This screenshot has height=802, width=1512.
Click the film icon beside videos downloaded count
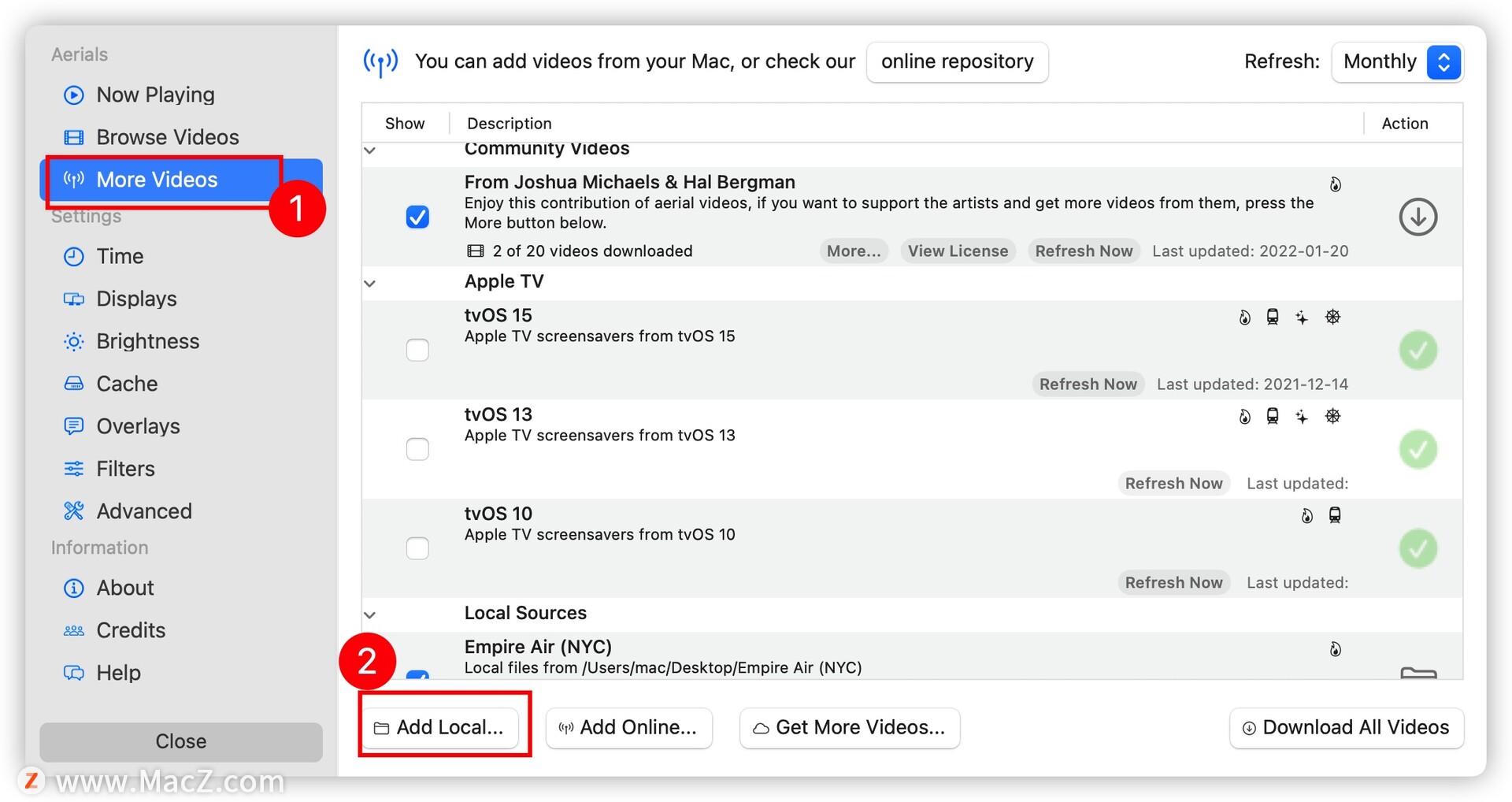point(476,251)
